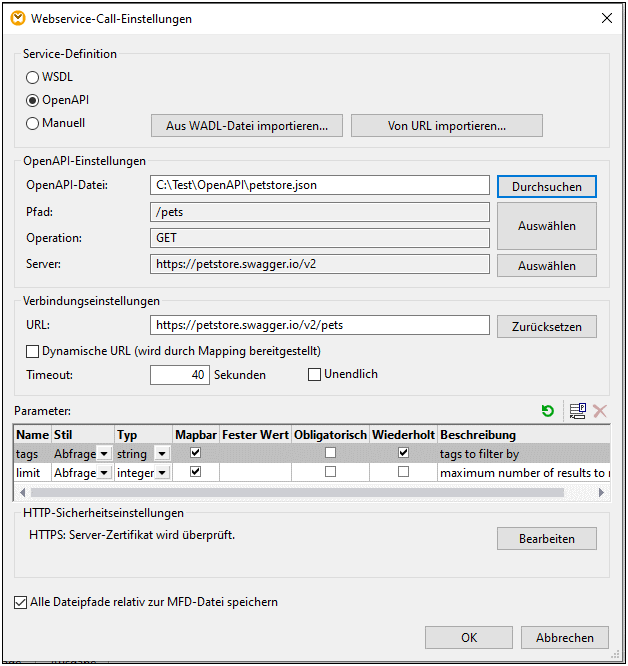Click the red delete parameter icon
This screenshot has width=628, height=666.
[600, 411]
